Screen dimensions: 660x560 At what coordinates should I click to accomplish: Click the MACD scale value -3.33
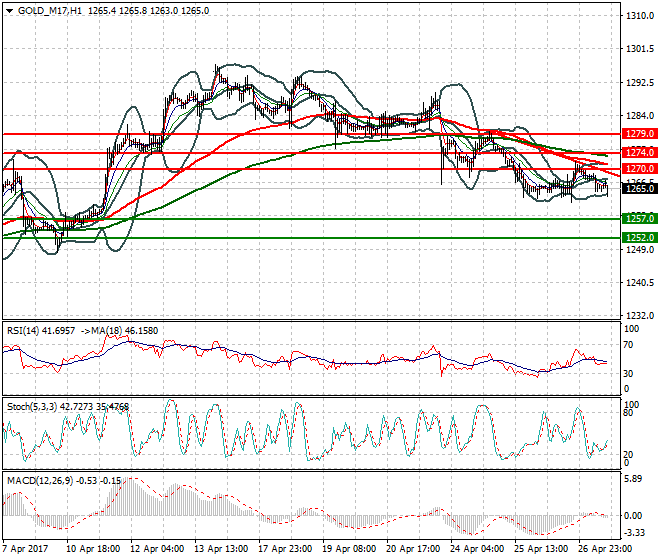click(634, 533)
